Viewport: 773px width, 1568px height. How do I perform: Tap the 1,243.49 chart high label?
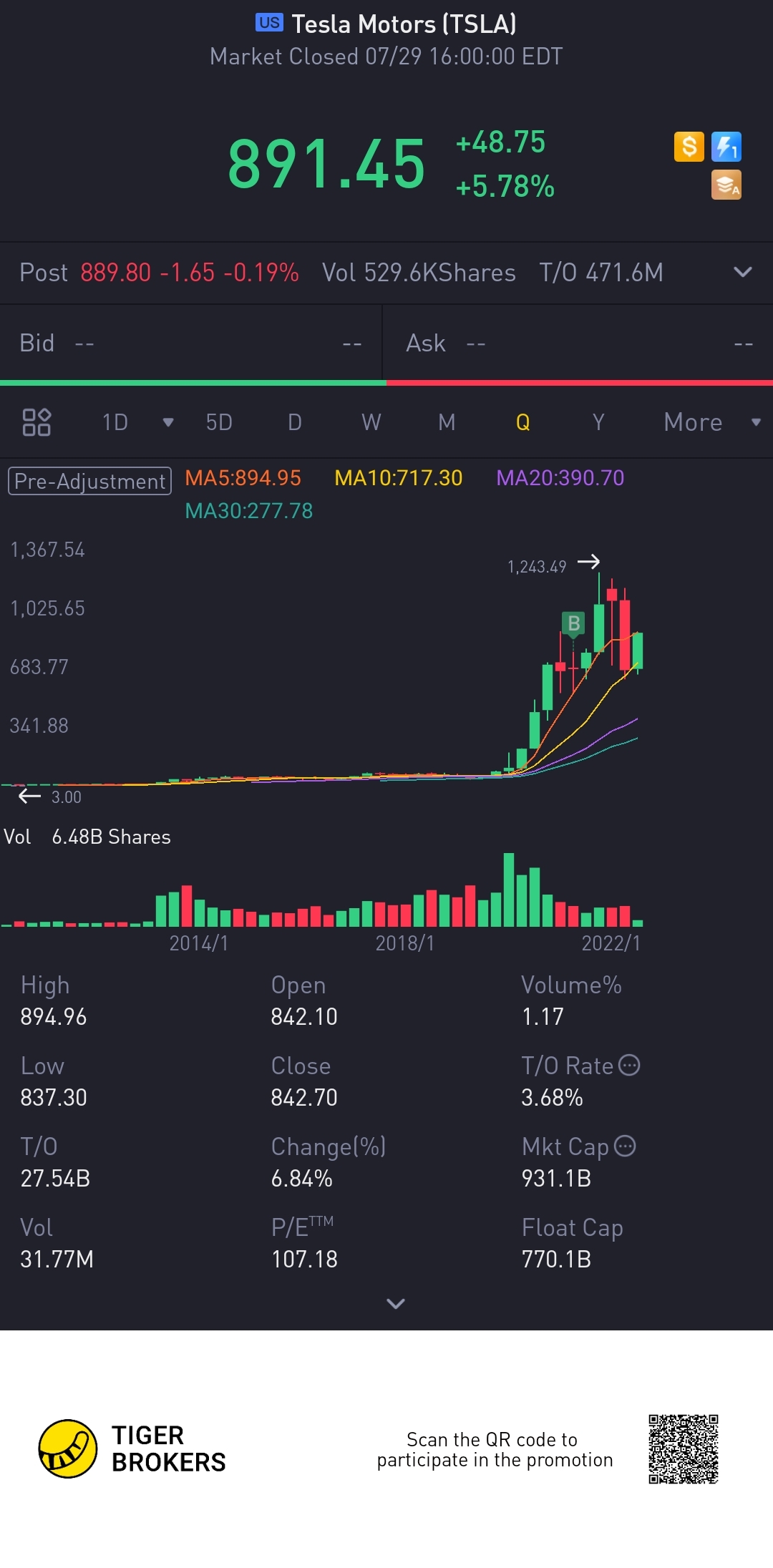[537, 567]
